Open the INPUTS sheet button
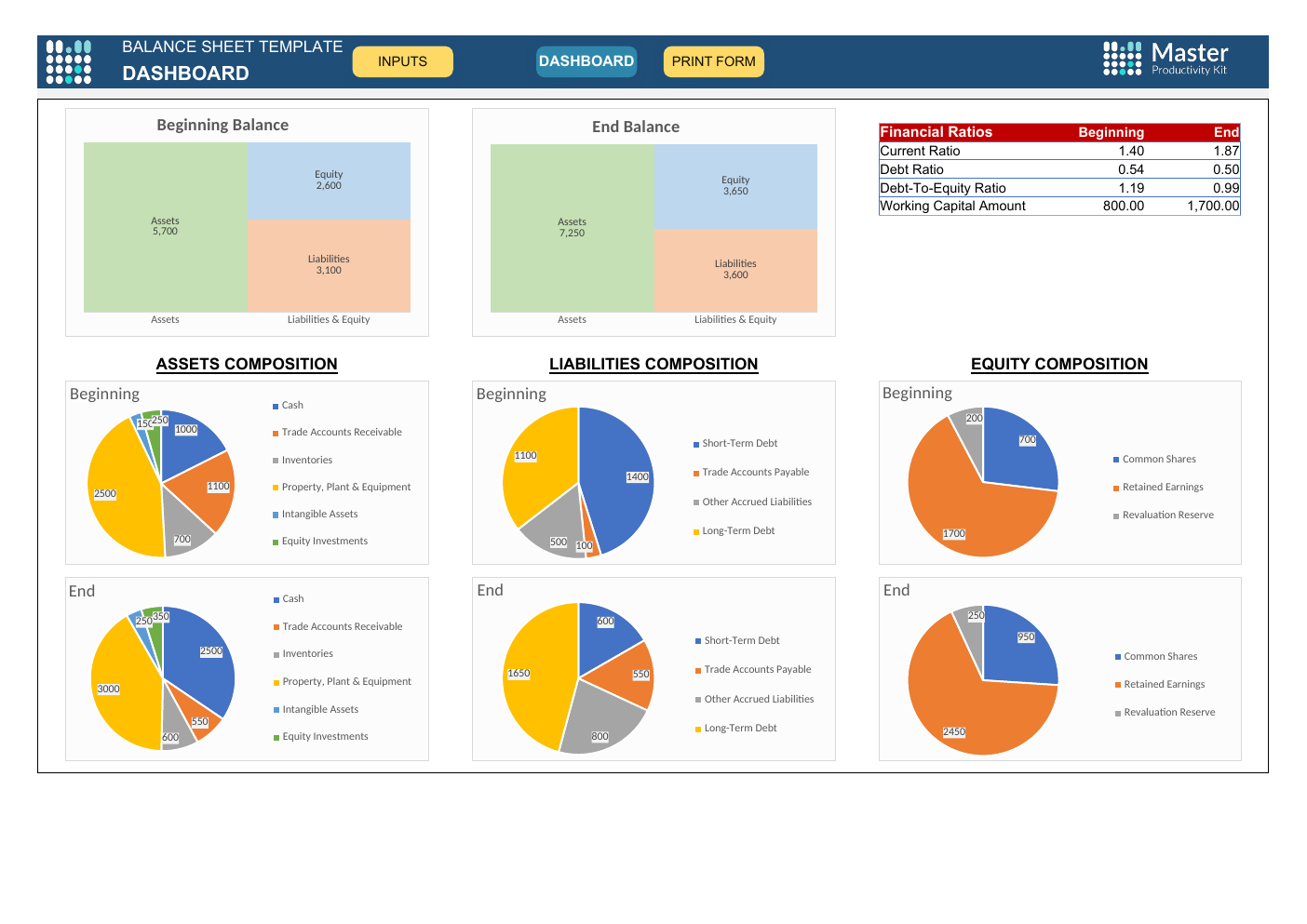The image size is (1307, 924). (x=402, y=61)
